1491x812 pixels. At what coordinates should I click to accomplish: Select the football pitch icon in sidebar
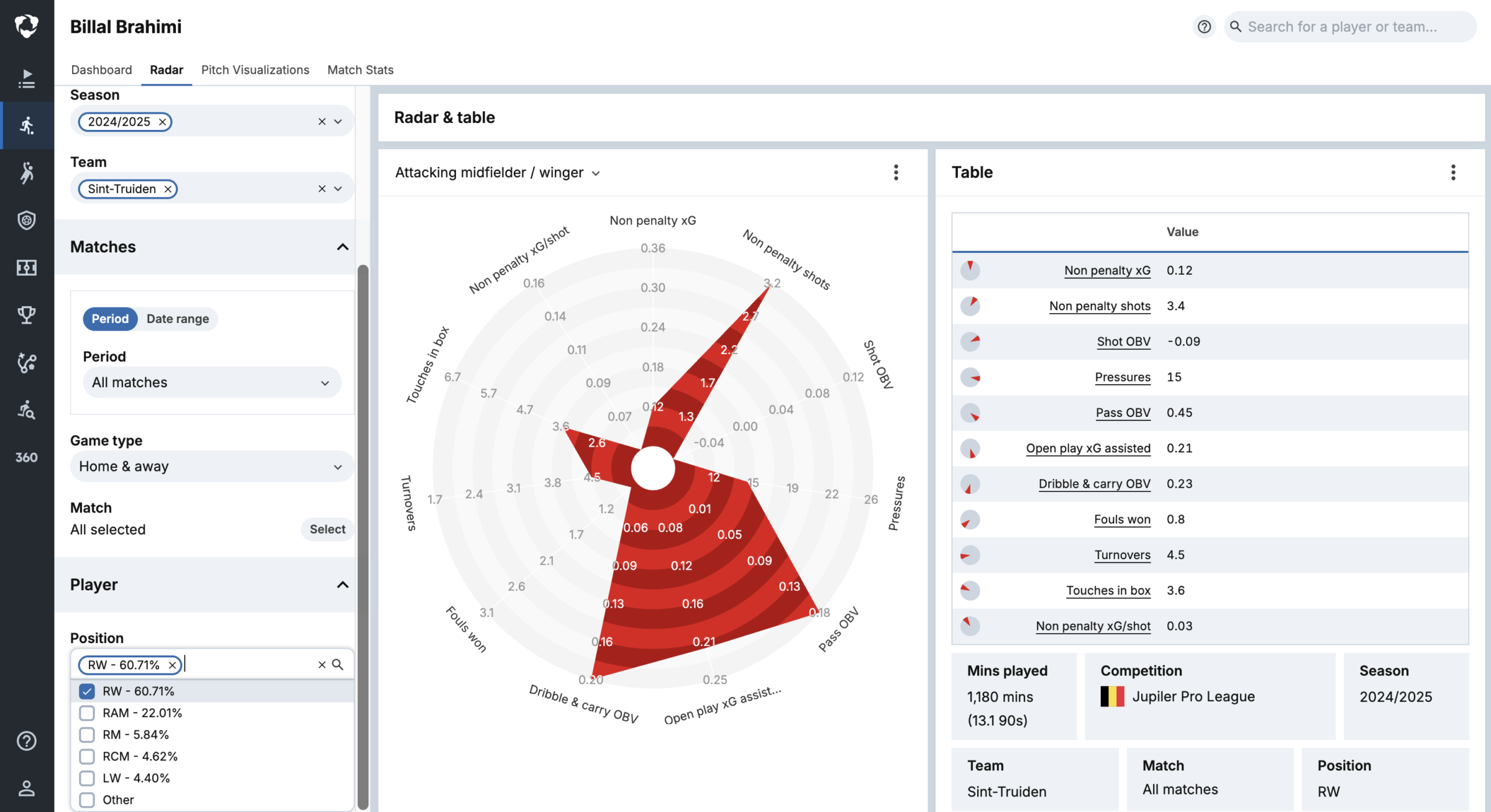click(x=26, y=268)
